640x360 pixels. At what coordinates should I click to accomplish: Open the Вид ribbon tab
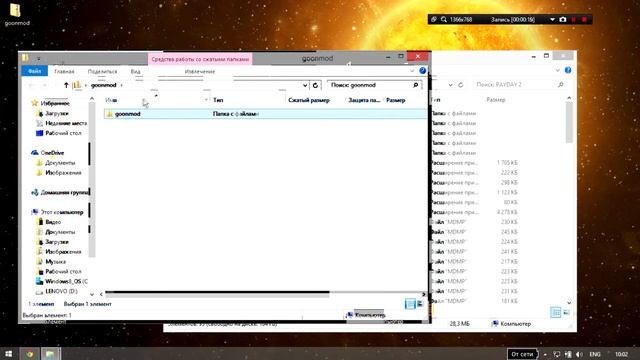[x=136, y=71]
